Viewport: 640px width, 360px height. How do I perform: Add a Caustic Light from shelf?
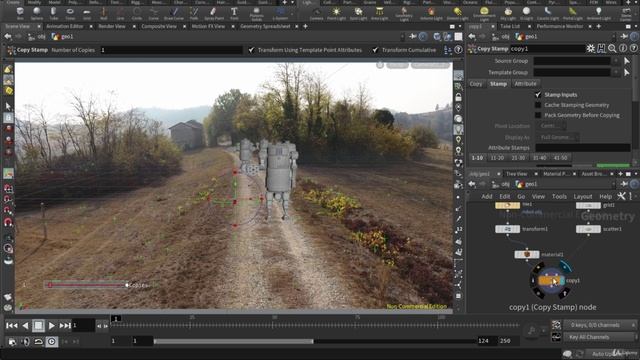pos(548,13)
